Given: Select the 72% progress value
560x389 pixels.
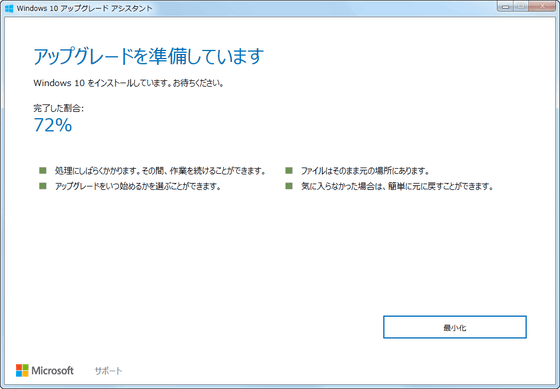Looking at the screenshot, I should click(53, 125).
